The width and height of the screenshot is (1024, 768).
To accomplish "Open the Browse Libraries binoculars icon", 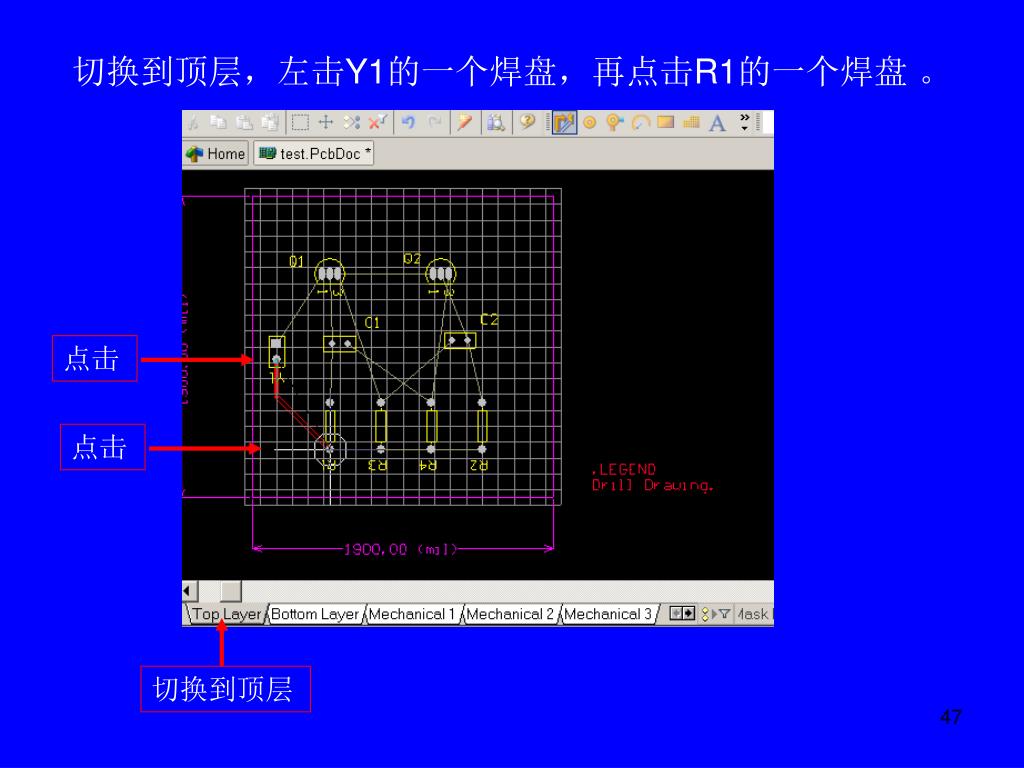I will pos(496,122).
